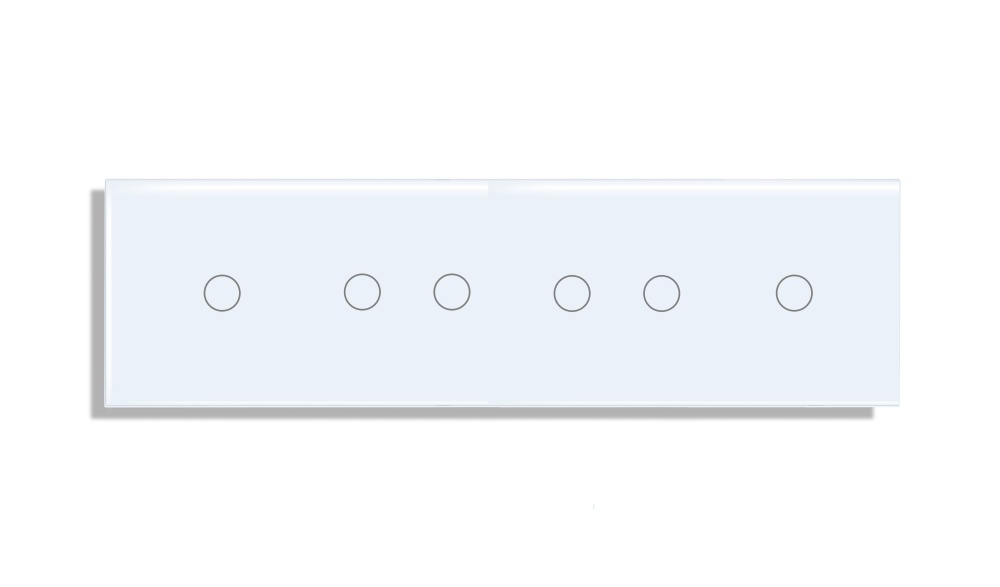Click blank glass between fifth and sixth circles

pos(728,294)
